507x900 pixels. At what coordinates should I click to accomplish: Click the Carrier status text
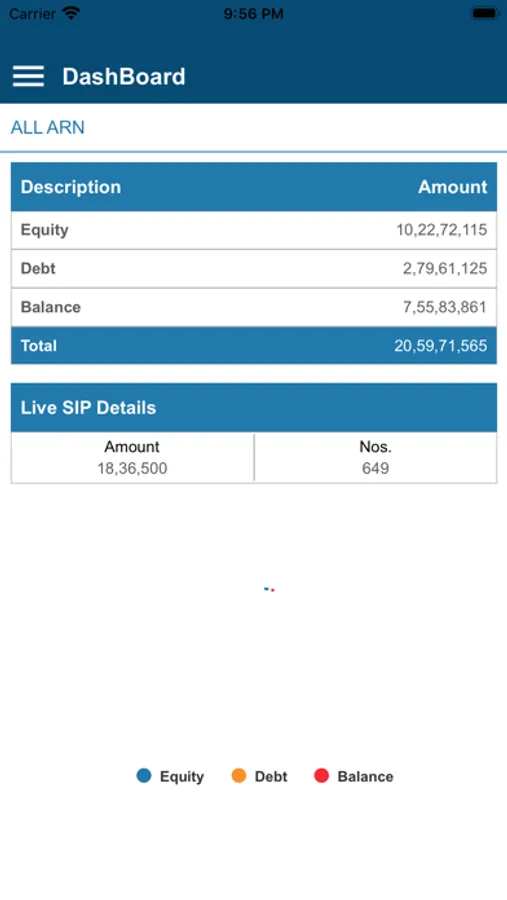[32, 13]
